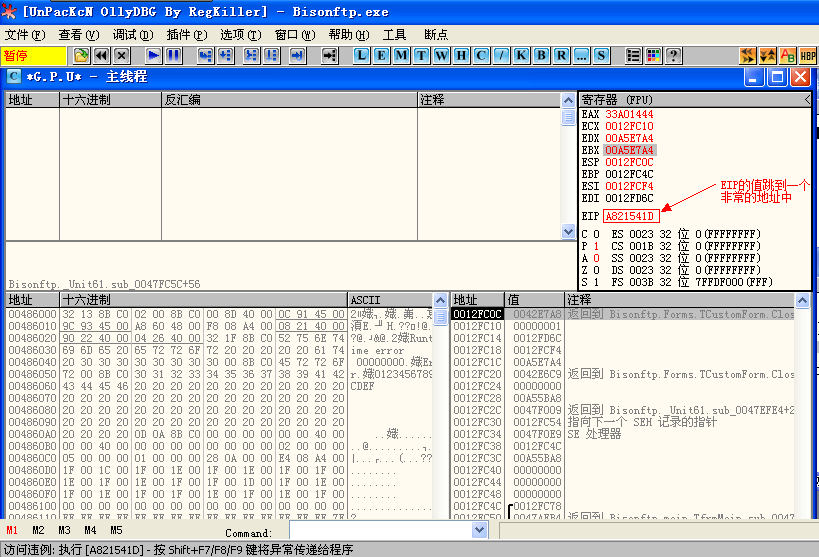Open the Source window (S button)

pos(601,55)
